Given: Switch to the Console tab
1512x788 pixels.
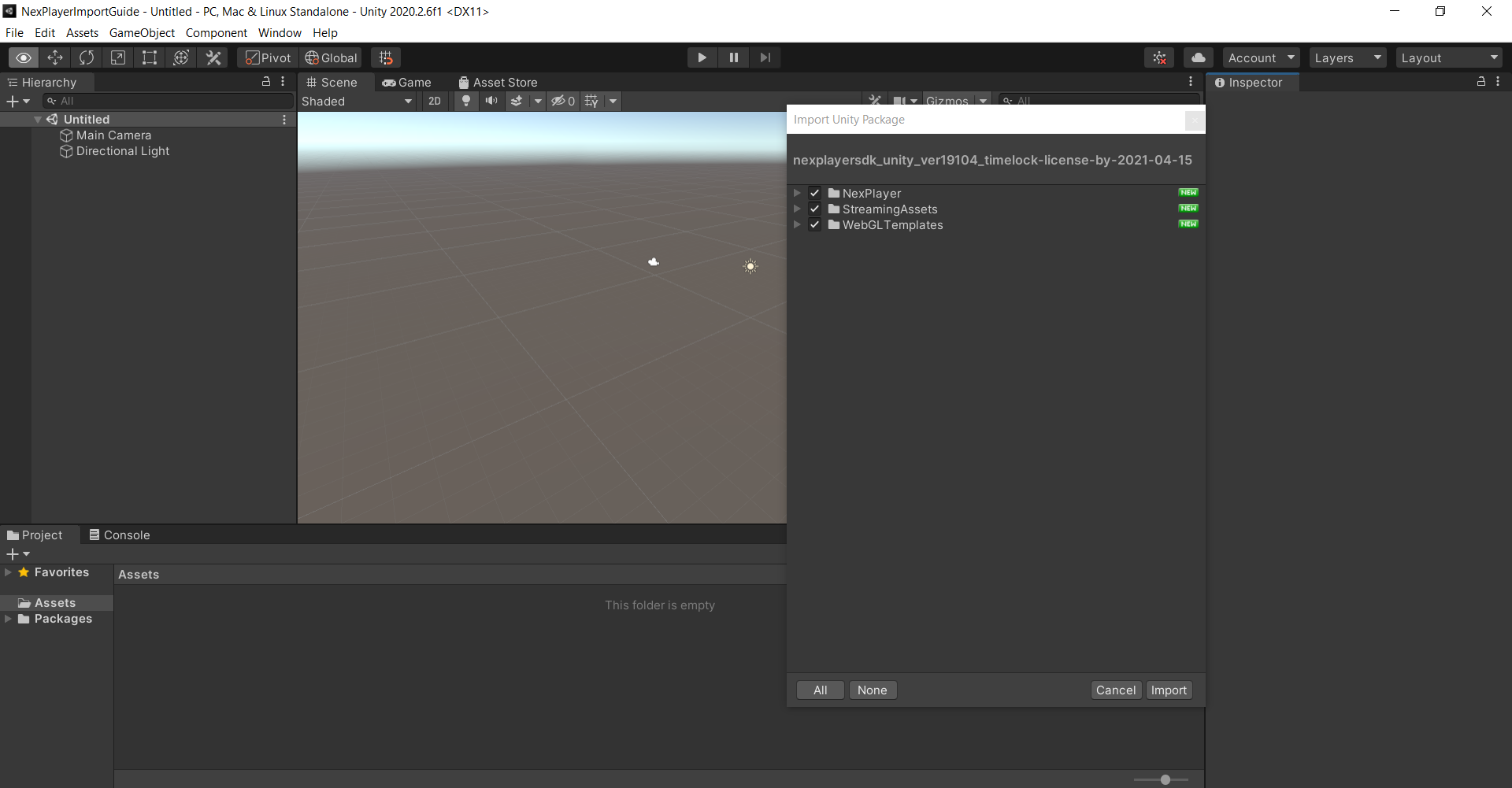Looking at the screenshot, I should pos(119,535).
